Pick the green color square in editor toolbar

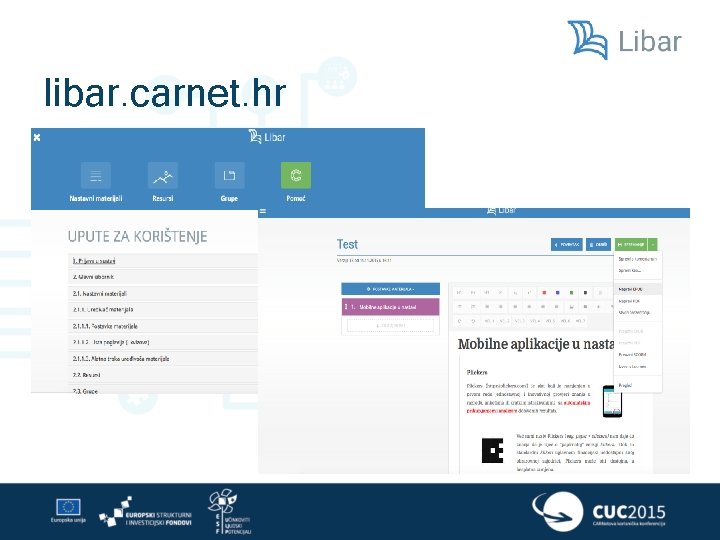pos(572,292)
